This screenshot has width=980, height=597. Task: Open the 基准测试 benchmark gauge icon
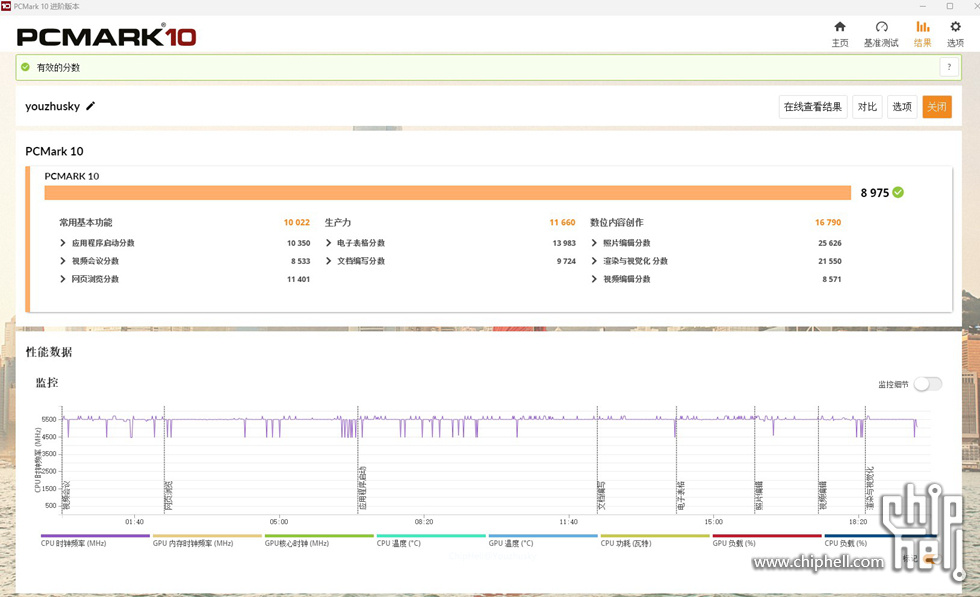click(x=881, y=26)
